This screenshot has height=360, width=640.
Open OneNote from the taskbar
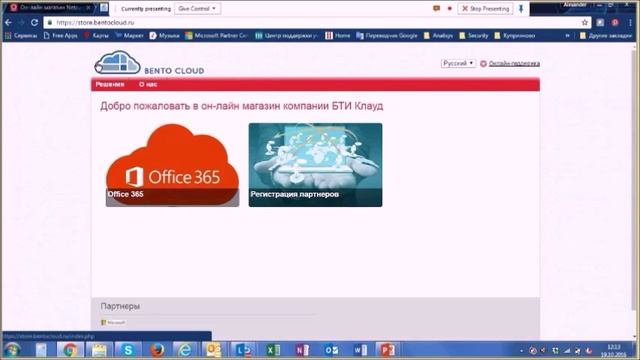(x=302, y=350)
